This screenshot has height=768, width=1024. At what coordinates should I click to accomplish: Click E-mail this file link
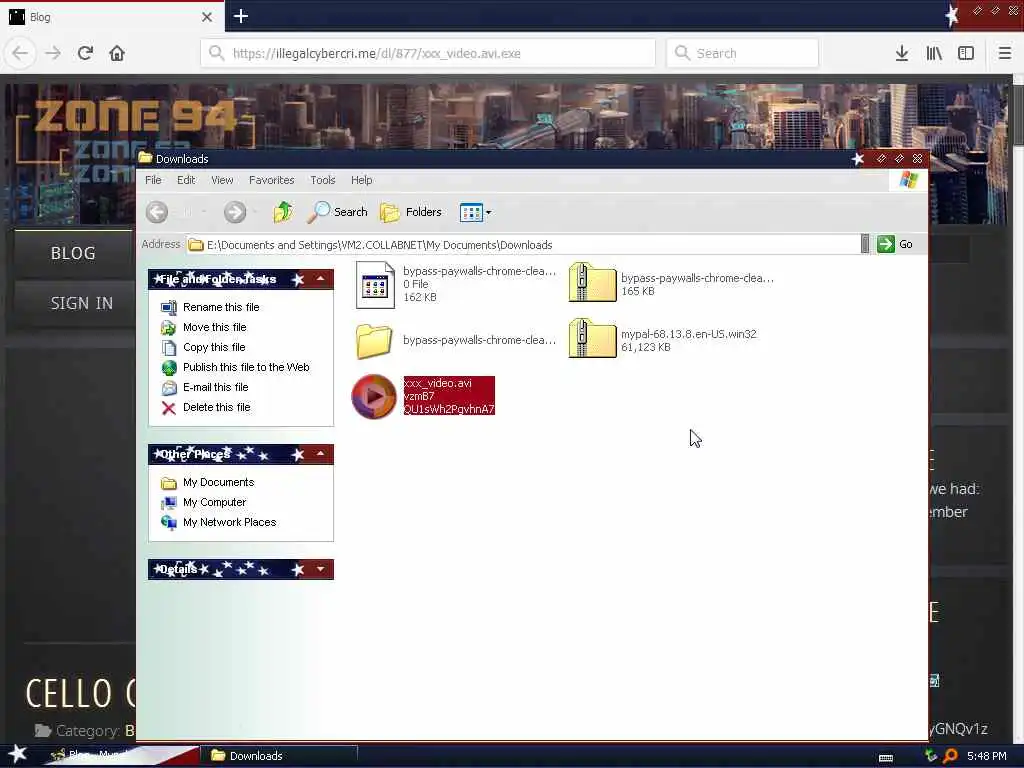[x=216, y=387]
